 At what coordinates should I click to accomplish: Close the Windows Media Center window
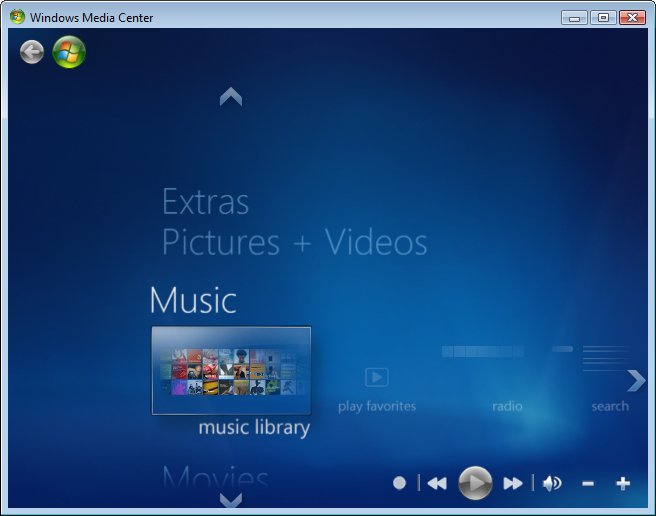click(x=632, y=18)
